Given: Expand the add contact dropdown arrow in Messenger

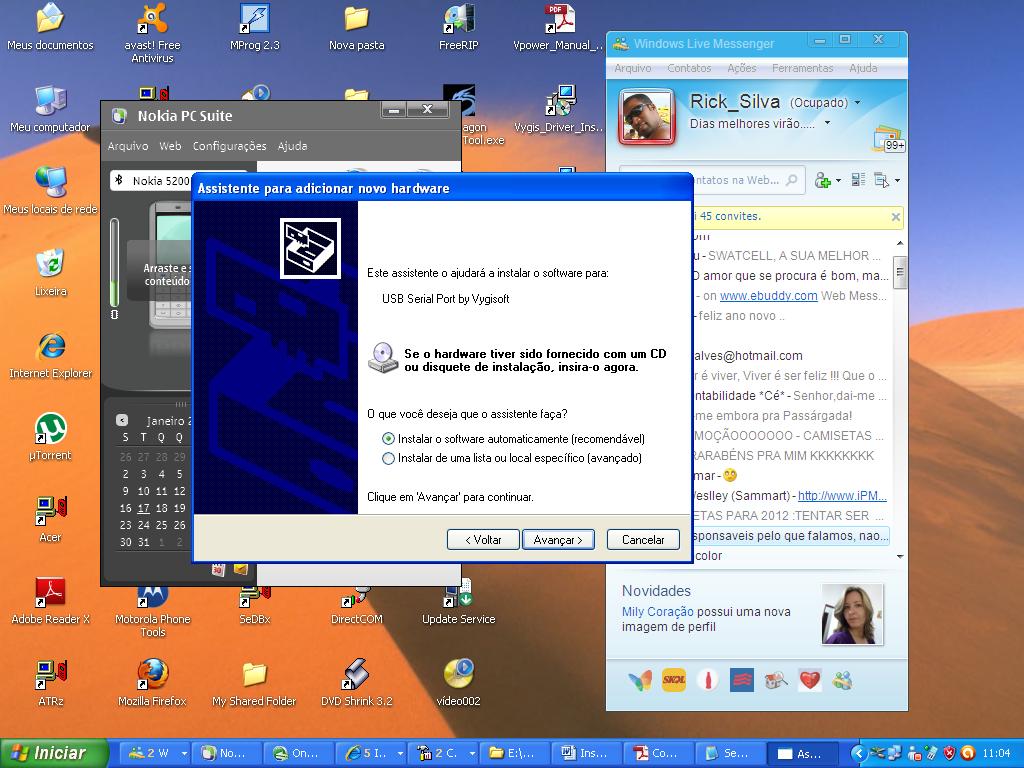Looking at the screenshot, I should 839,180.
